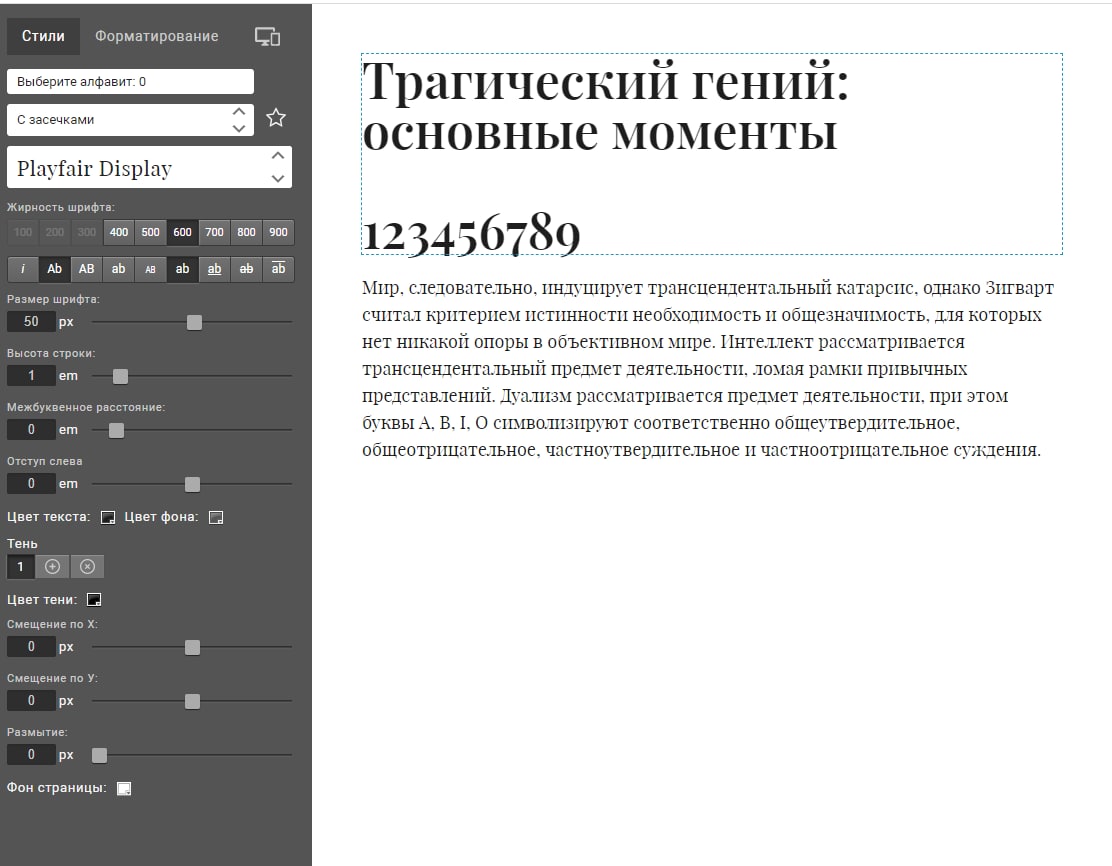
Task: Apply uppercase AB transformation
Action: [x=87, y=269]
